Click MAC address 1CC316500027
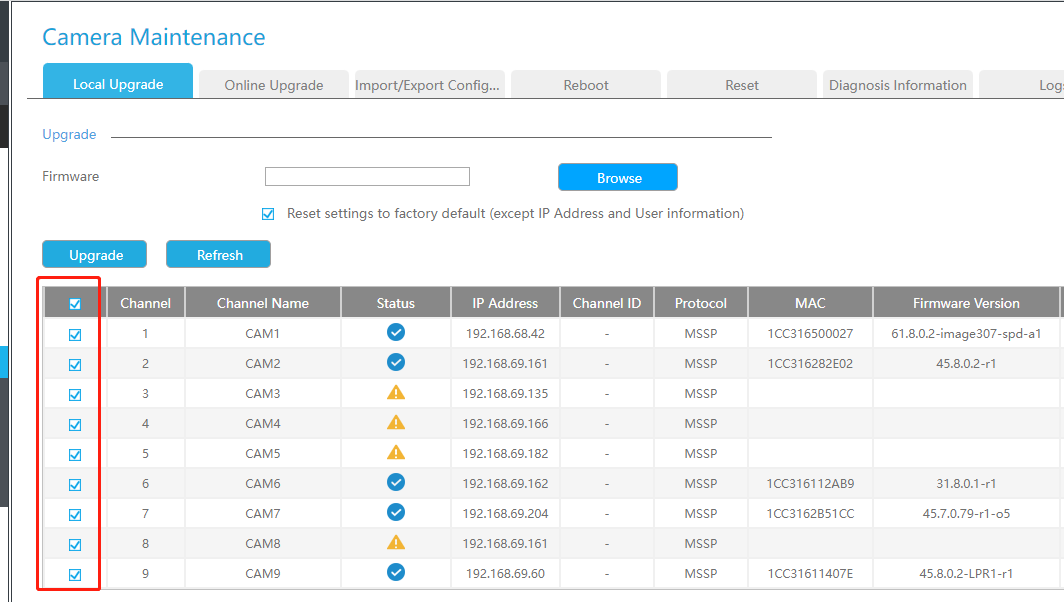The width and height of the screenshot is (1064, 602). point(810,333)
